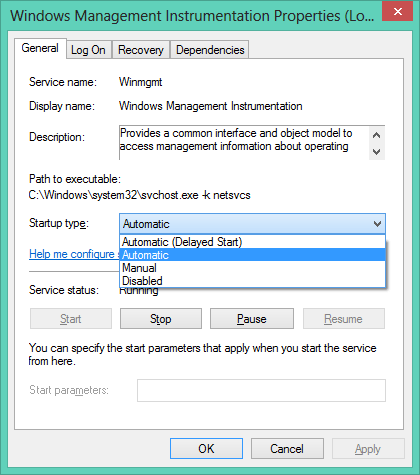
Task: Pause the service
Action: pyautogui.click(x=252, y=319)
